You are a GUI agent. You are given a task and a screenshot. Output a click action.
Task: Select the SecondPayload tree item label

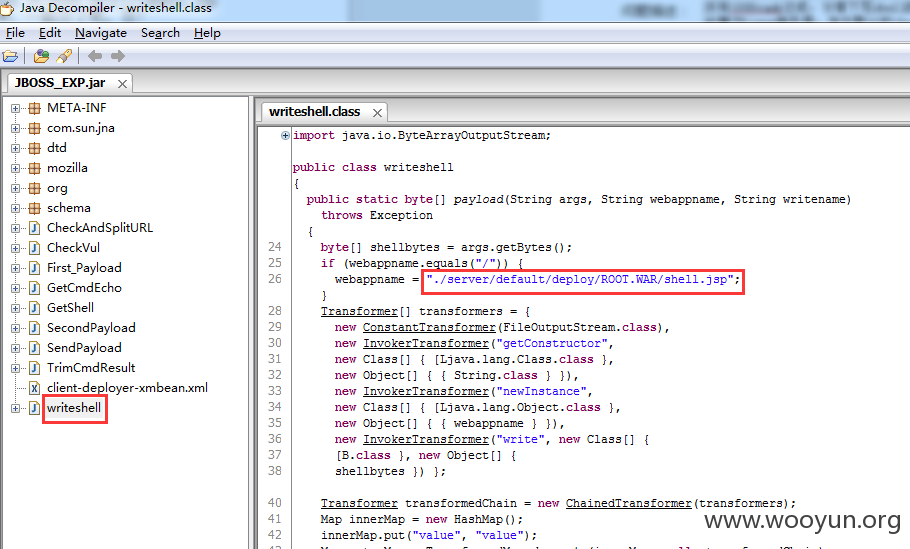coord(91,328)
